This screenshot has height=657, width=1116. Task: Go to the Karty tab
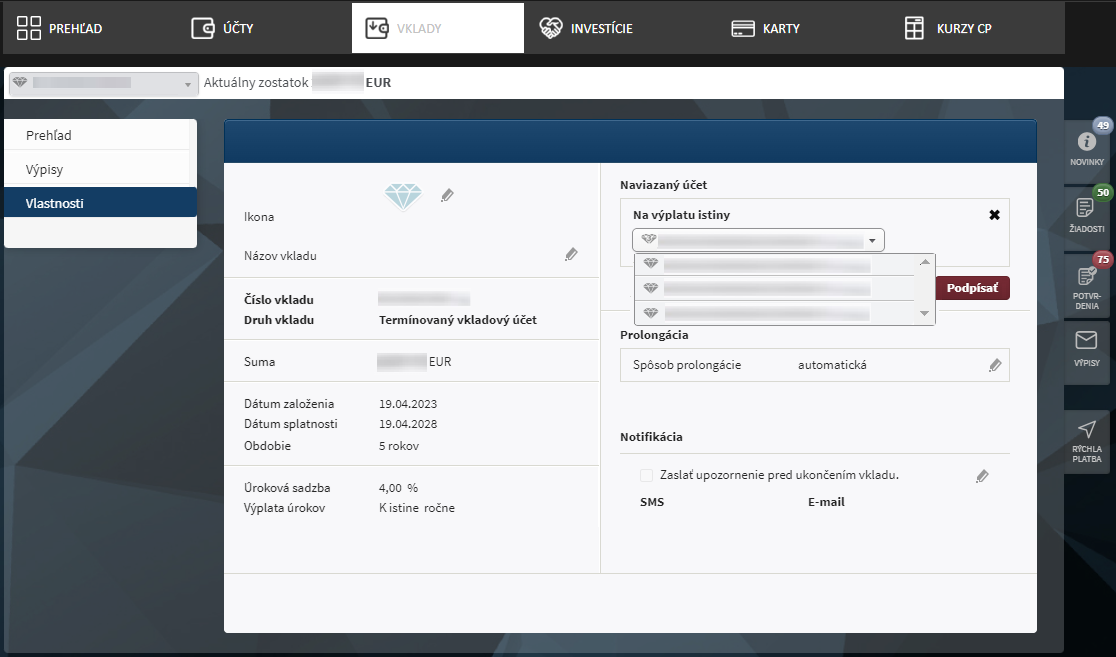tap(766, 28)
